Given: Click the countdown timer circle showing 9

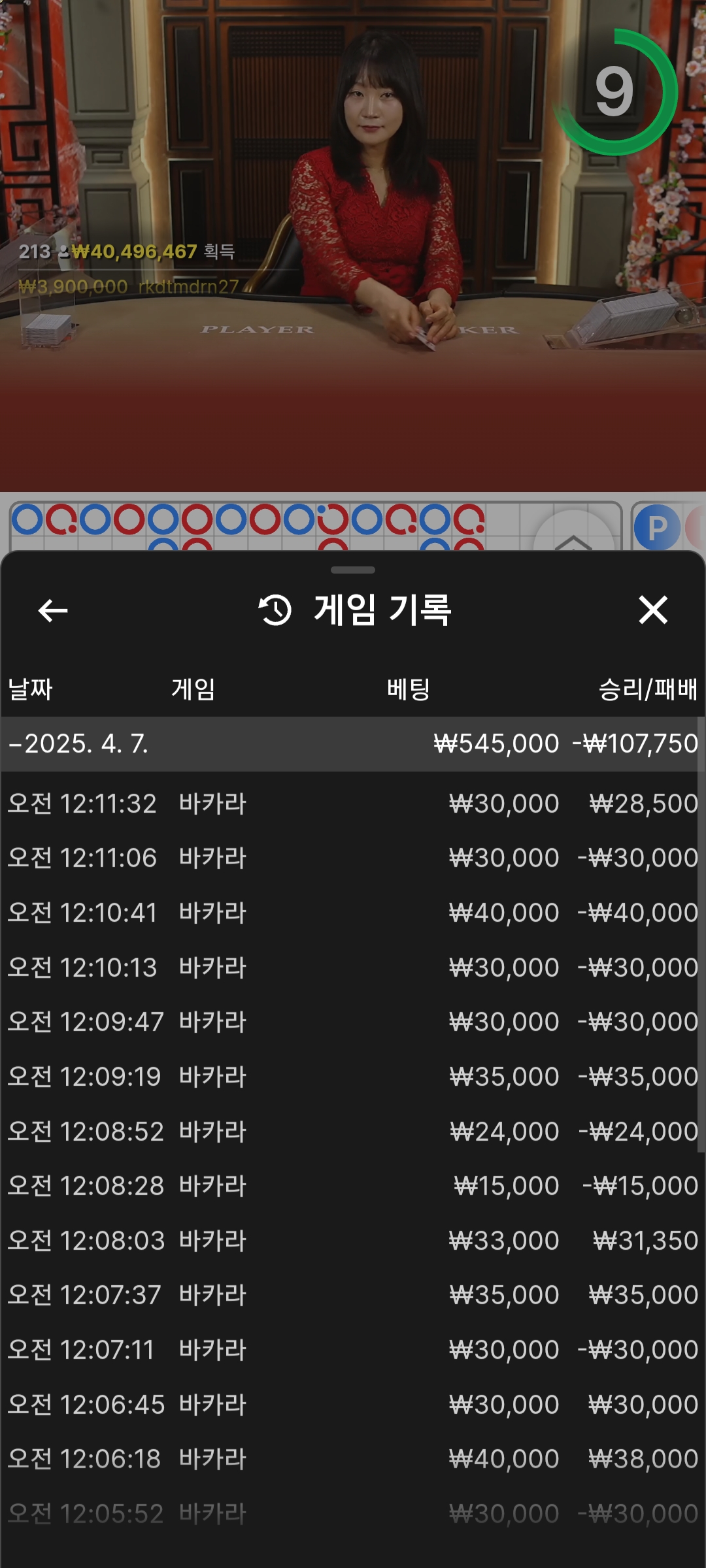Looking at the screenshot, I should pyautogui.click(x=614, y=92).
